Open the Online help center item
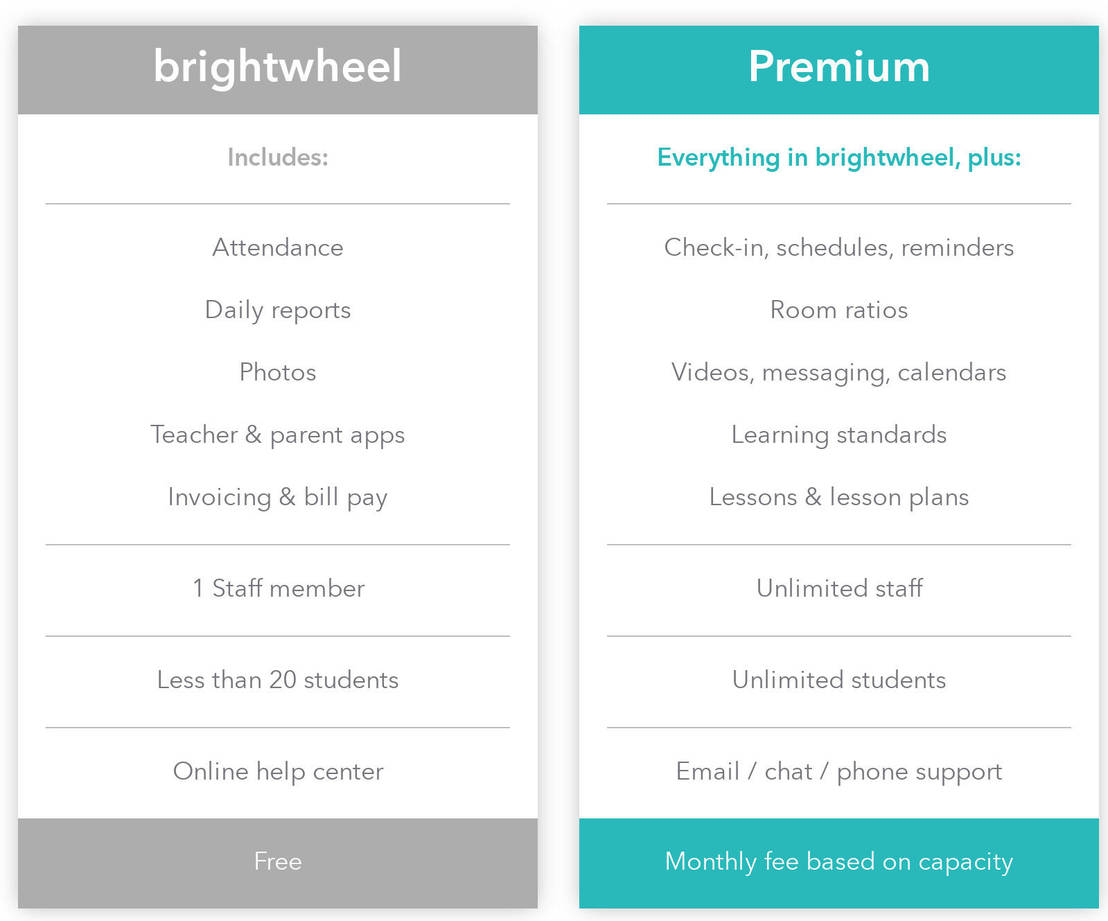This screenshot has width=1108, height=921. click(277, 771)
